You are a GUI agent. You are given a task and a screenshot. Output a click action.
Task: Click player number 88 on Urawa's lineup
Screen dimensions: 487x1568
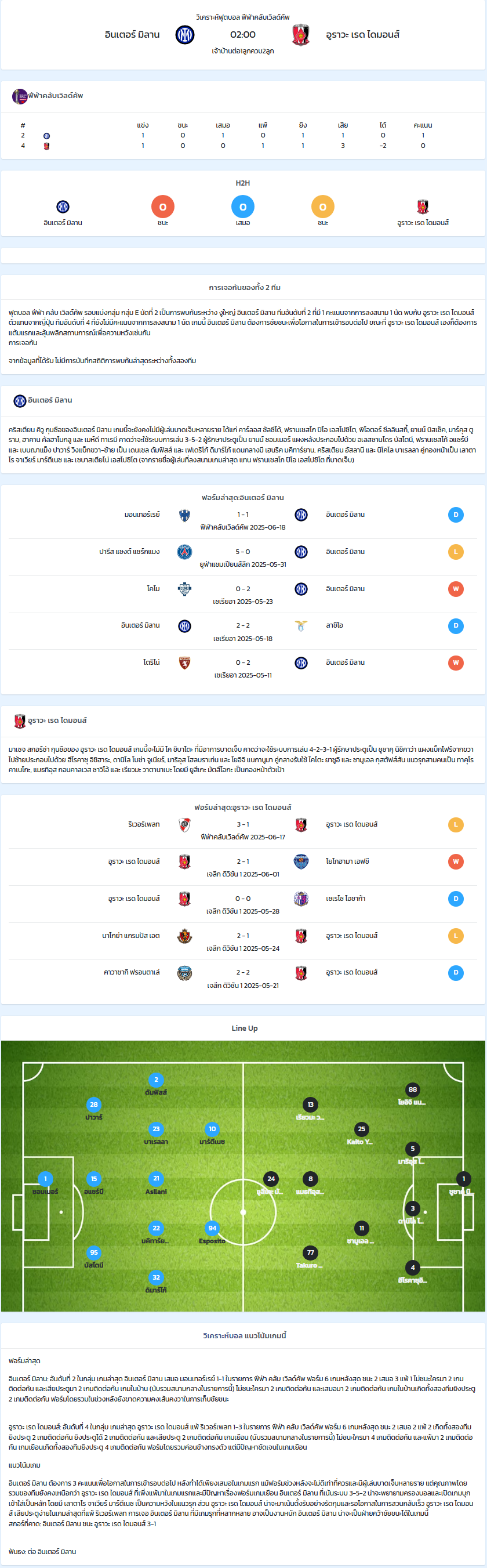[x=413, y=1089]
